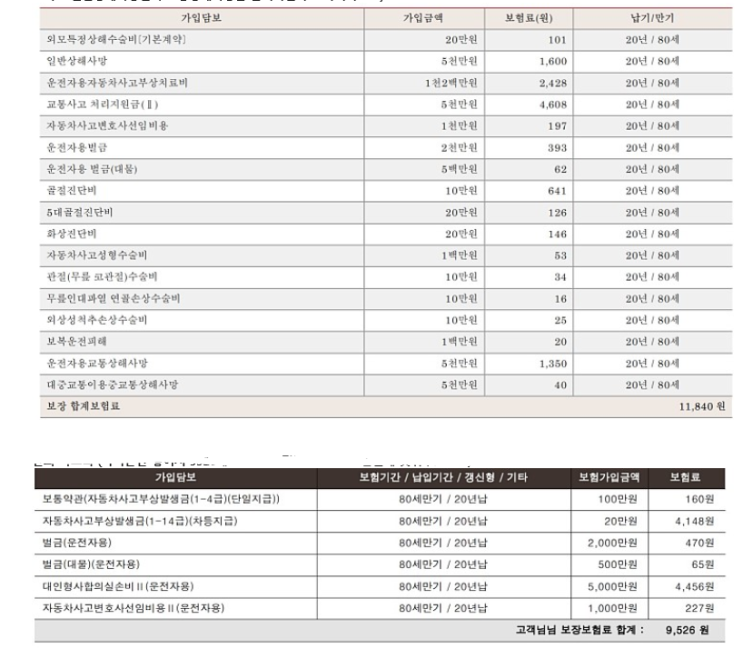Select the 골절진단비 coverage name
743x649 pixels.
click(72, 190)
